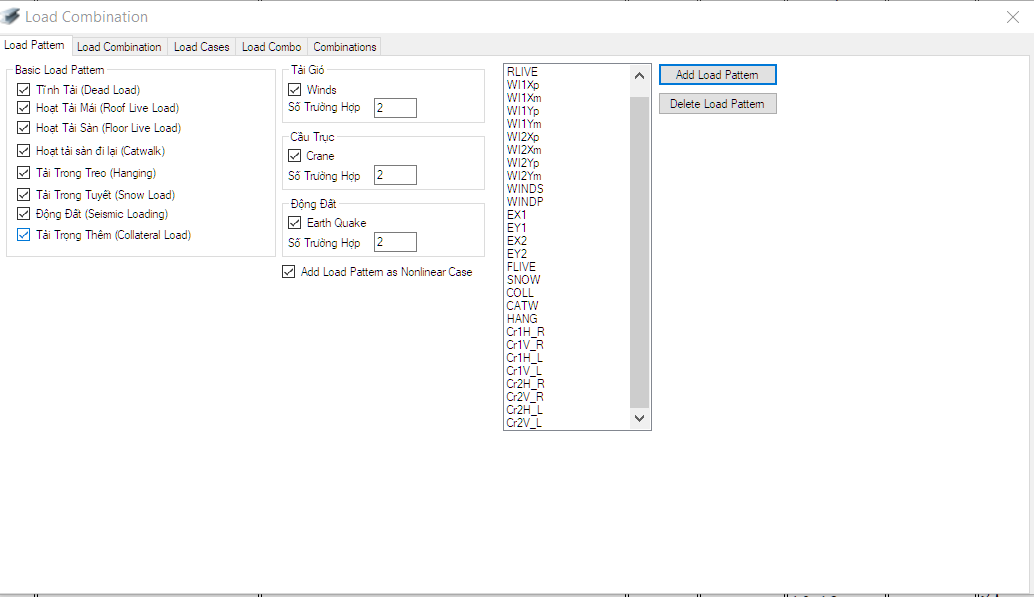Toggle Hoạt Tải Sàn (Floor Live Load)
This screenshot has width=1034, height=597.
click(23, 128)
